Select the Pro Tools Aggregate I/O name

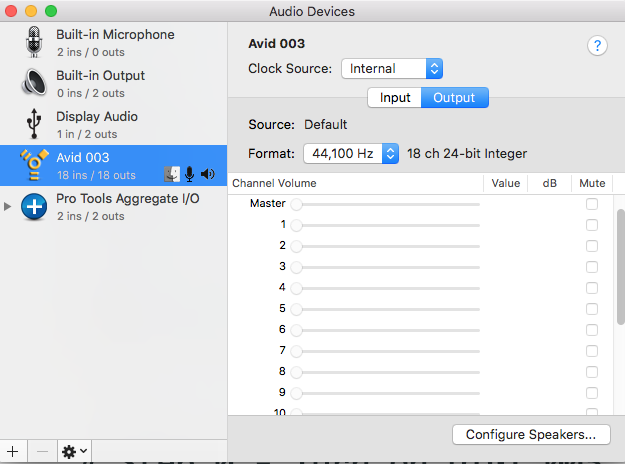pos(128,199)
